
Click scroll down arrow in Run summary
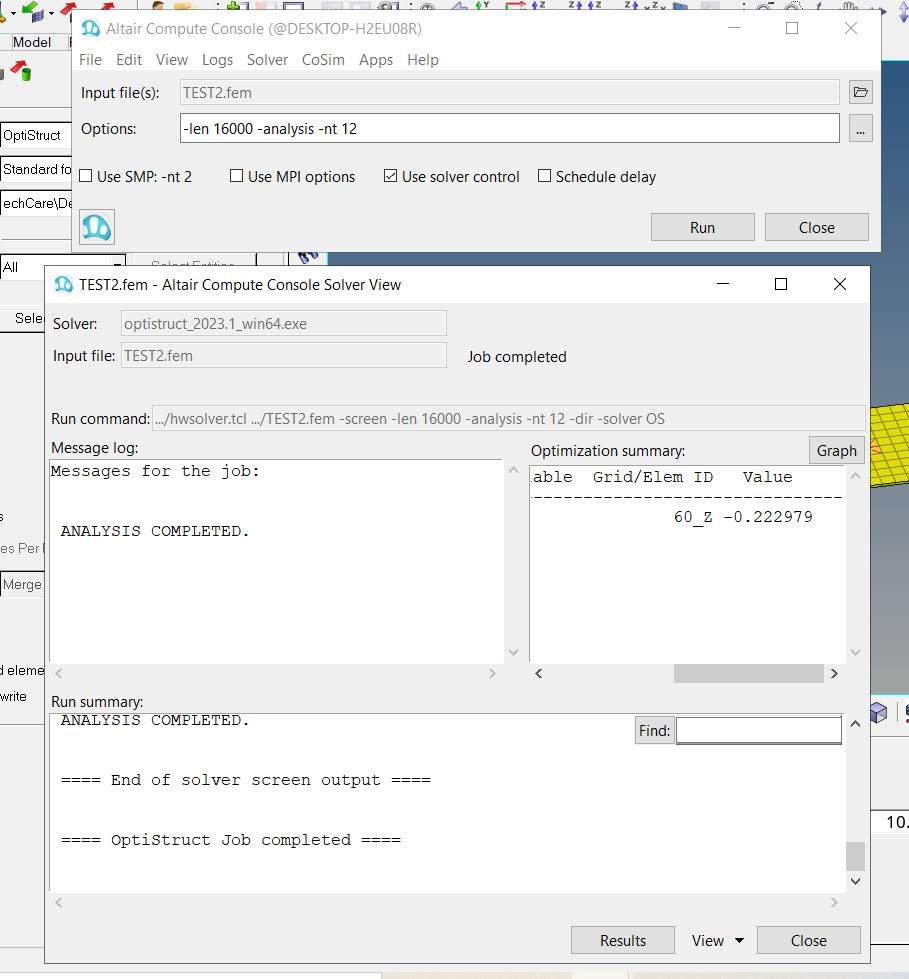tap(855, 881)
